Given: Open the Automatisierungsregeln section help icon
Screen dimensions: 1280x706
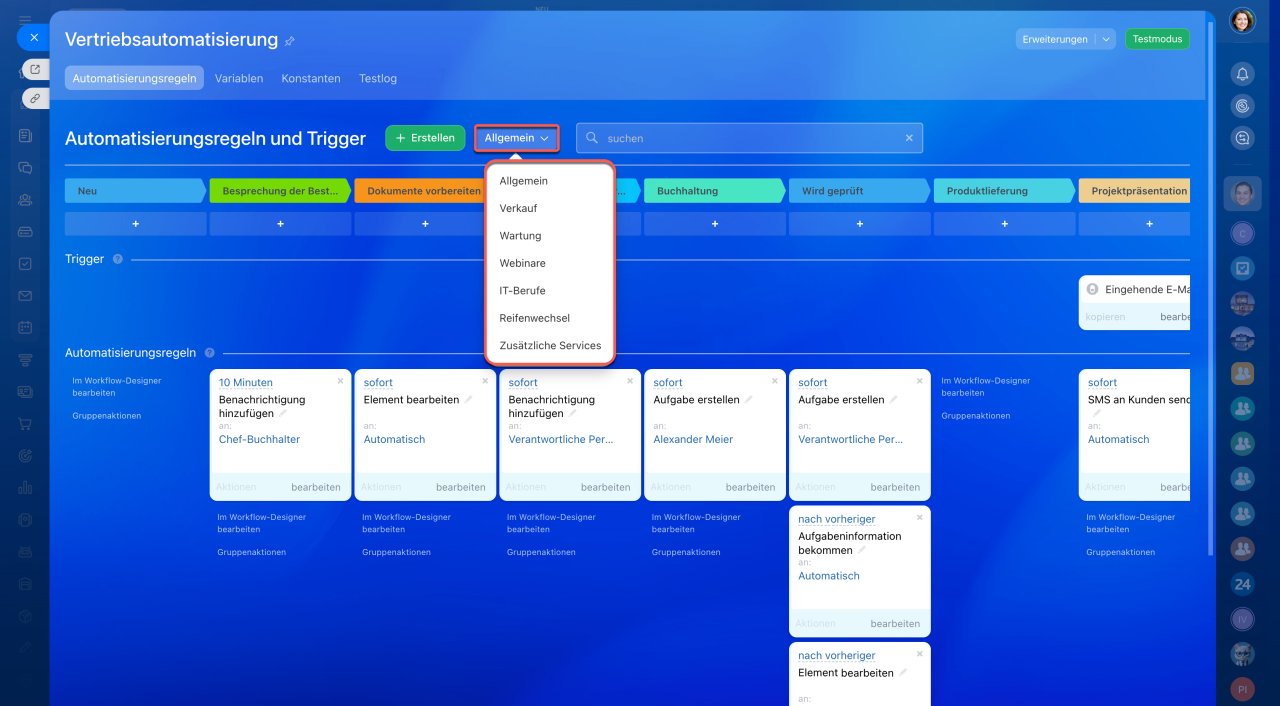Looking at the screenshot, I should tap(209, 353).
